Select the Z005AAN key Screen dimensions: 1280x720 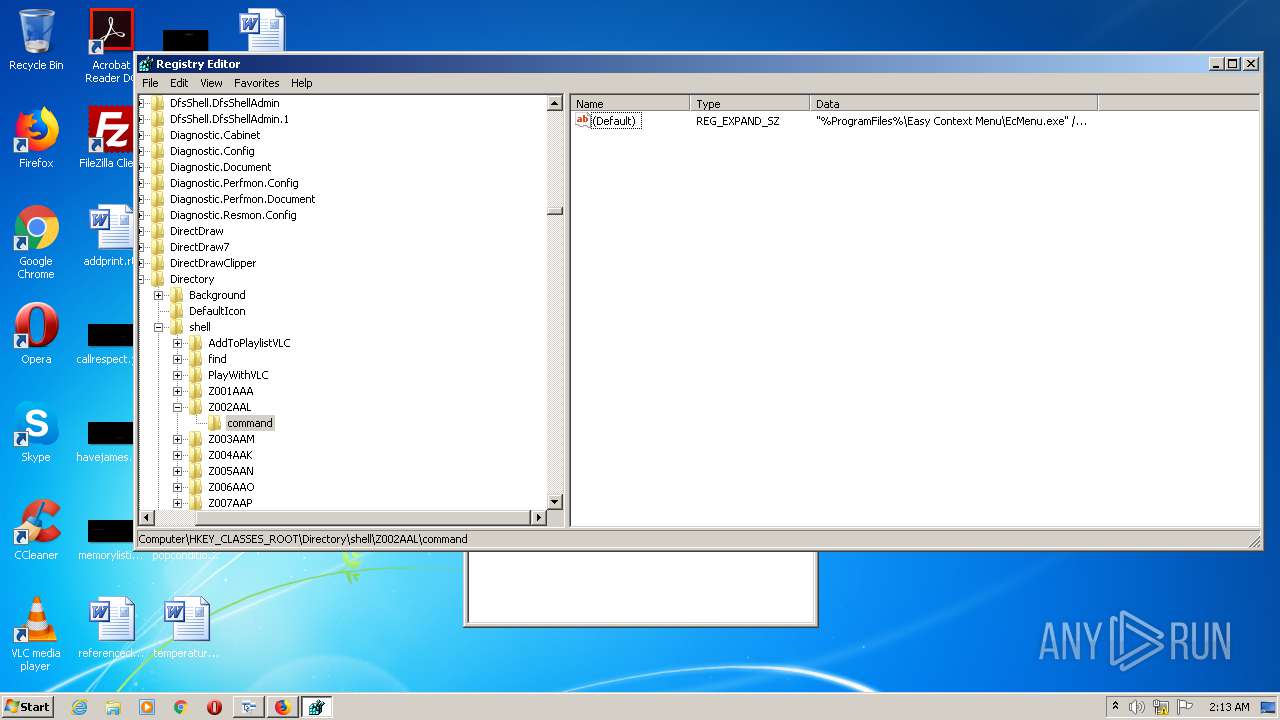[231, 471]
